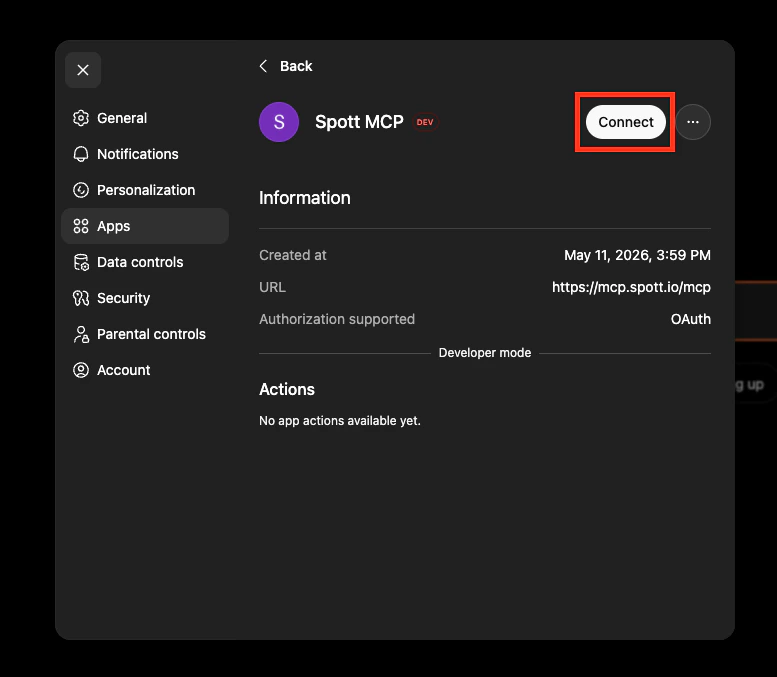This screenshot has width=777, height=677.
Task: Click the OAuth authorization value
Action: coord(691,319)
